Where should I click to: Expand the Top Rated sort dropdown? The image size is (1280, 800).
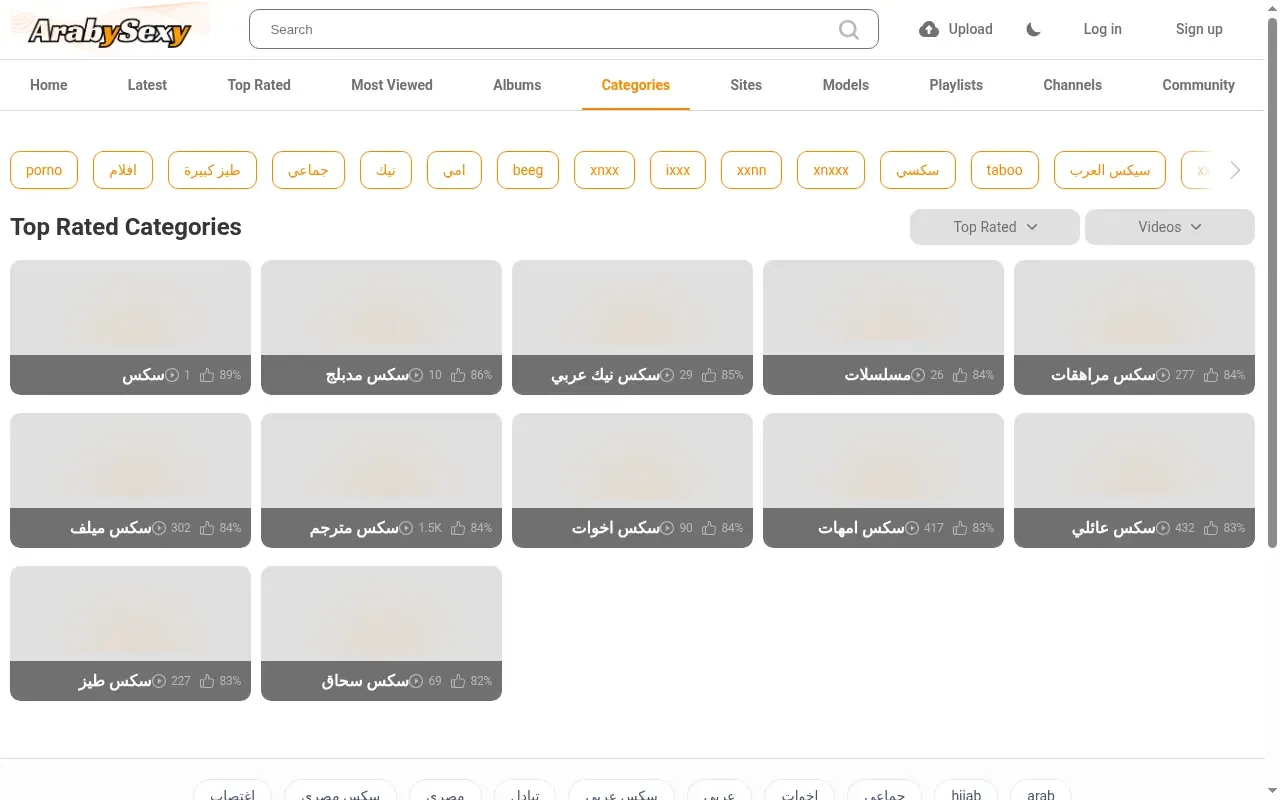pos(995,227)
